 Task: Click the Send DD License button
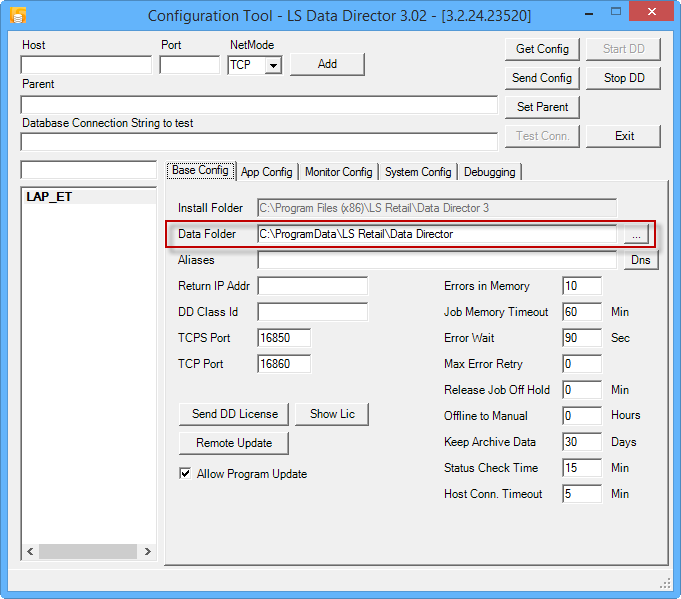tap(236, 414)
